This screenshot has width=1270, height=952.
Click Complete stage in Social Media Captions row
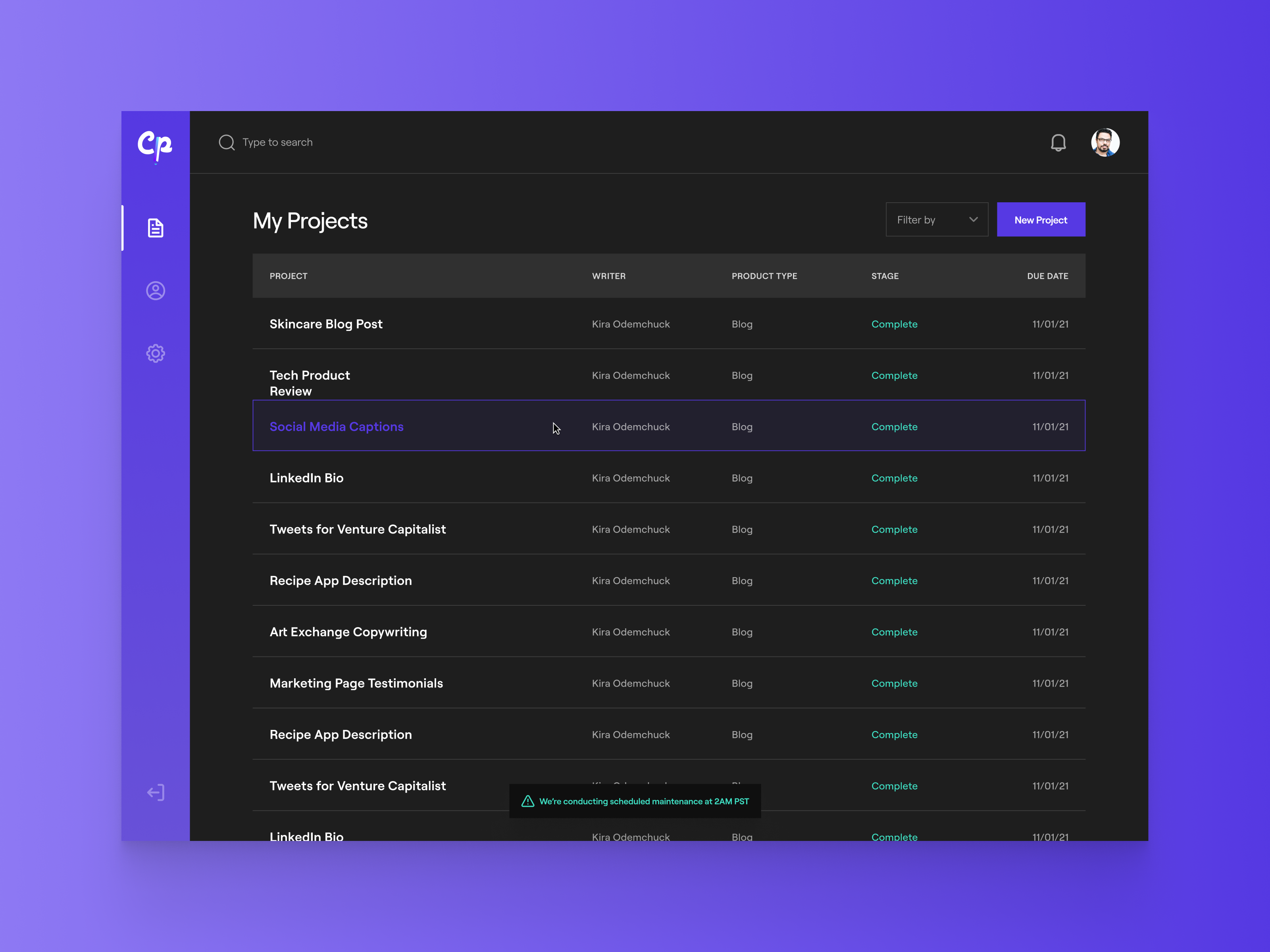[x=895, y=427]
